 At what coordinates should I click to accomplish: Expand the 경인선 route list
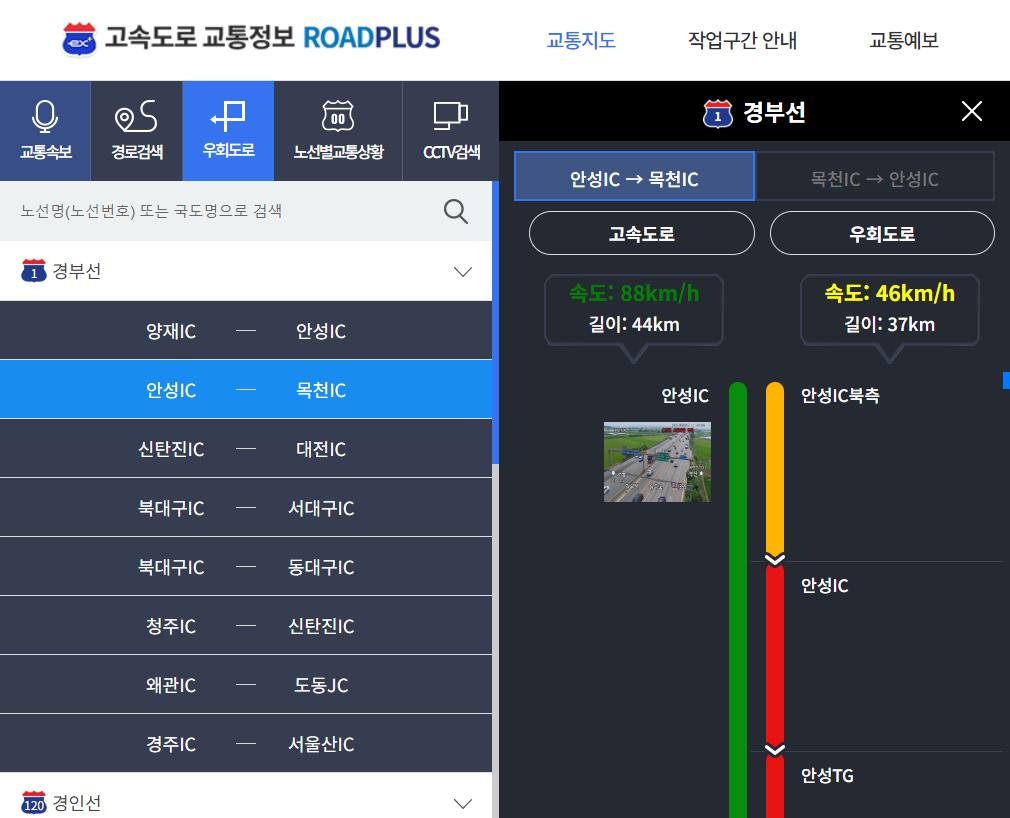(x=462, y=803)
